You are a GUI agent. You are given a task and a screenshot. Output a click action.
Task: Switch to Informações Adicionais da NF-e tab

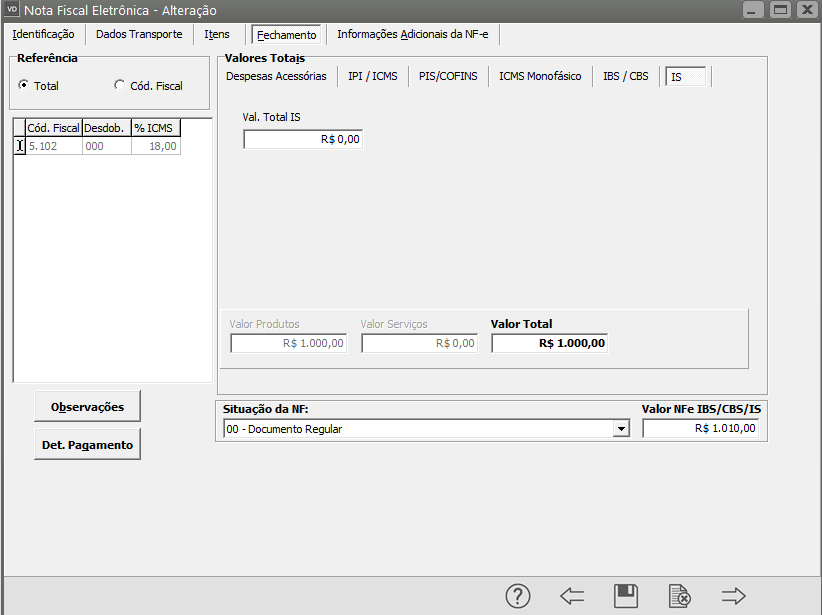pos(412,34)
